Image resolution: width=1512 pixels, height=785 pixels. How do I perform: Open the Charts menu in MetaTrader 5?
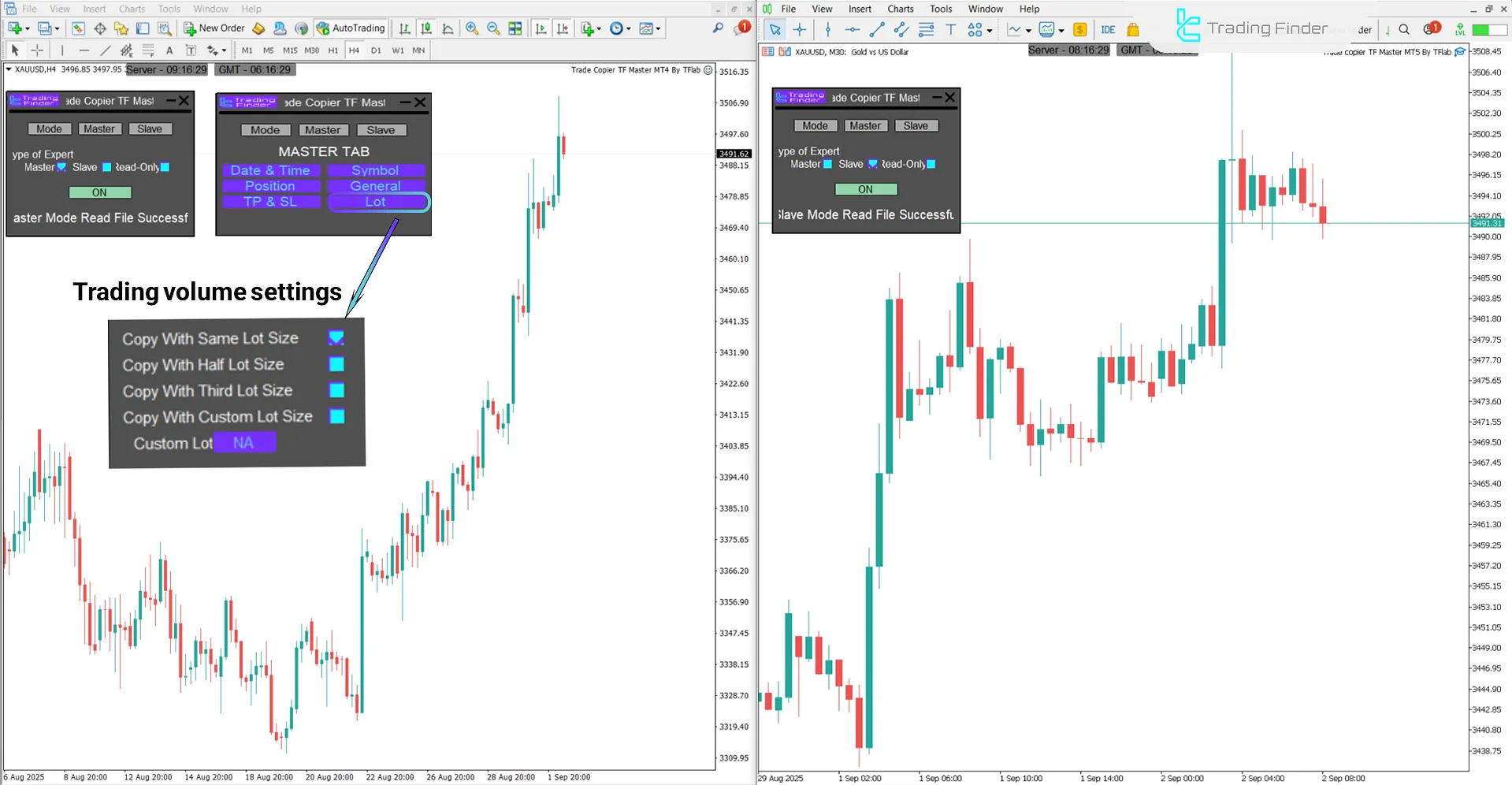click(900, 9)
